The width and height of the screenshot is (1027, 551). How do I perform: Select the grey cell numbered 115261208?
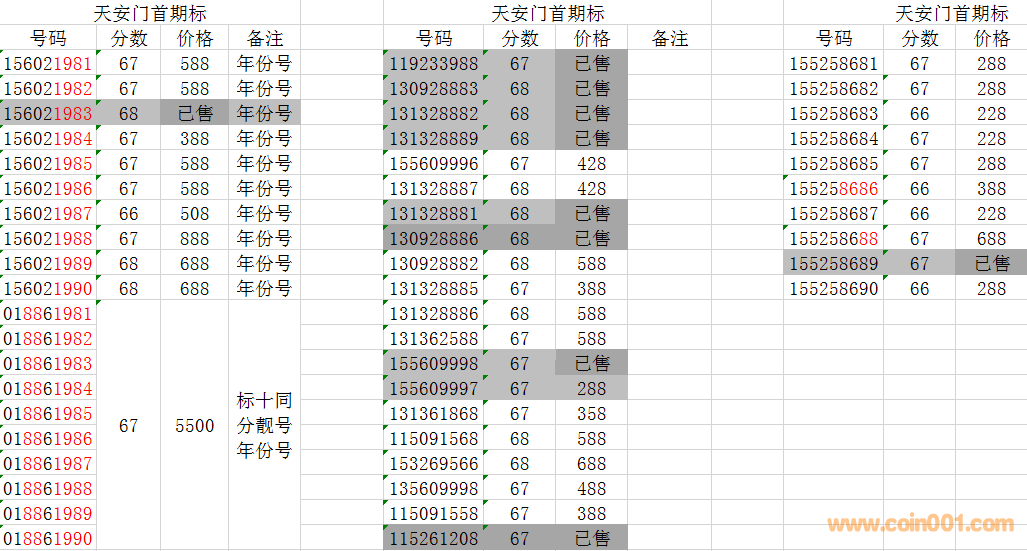(433, 539)
